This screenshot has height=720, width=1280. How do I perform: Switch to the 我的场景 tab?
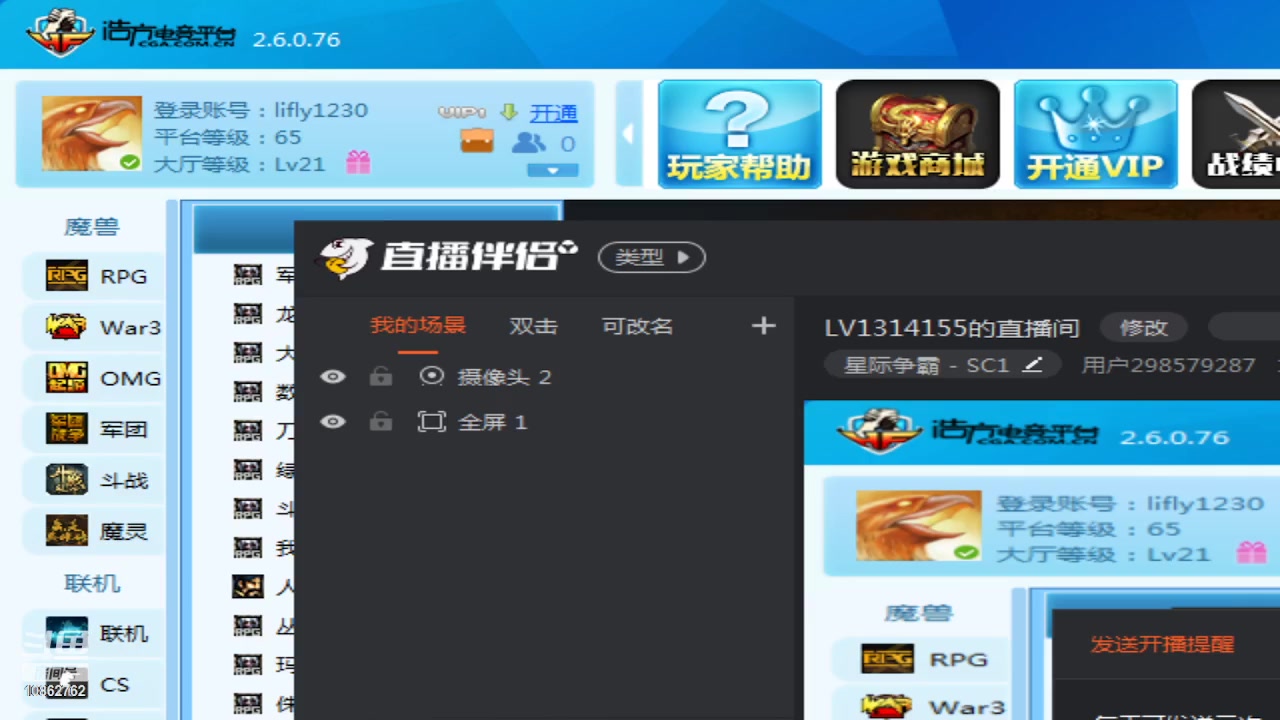tap(418, 326)
